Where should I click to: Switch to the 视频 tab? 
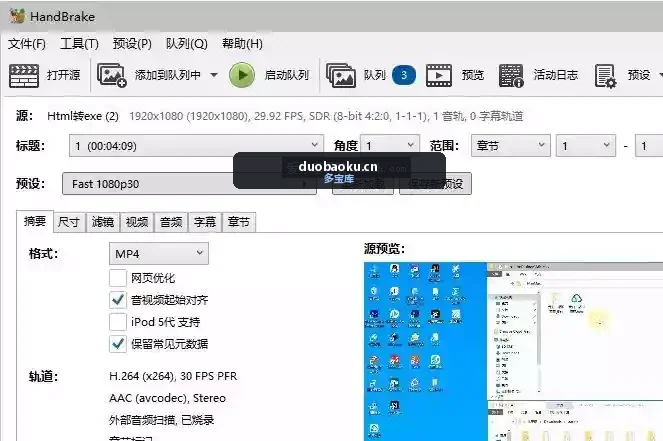pyautogui.click(x=137, y=222)
